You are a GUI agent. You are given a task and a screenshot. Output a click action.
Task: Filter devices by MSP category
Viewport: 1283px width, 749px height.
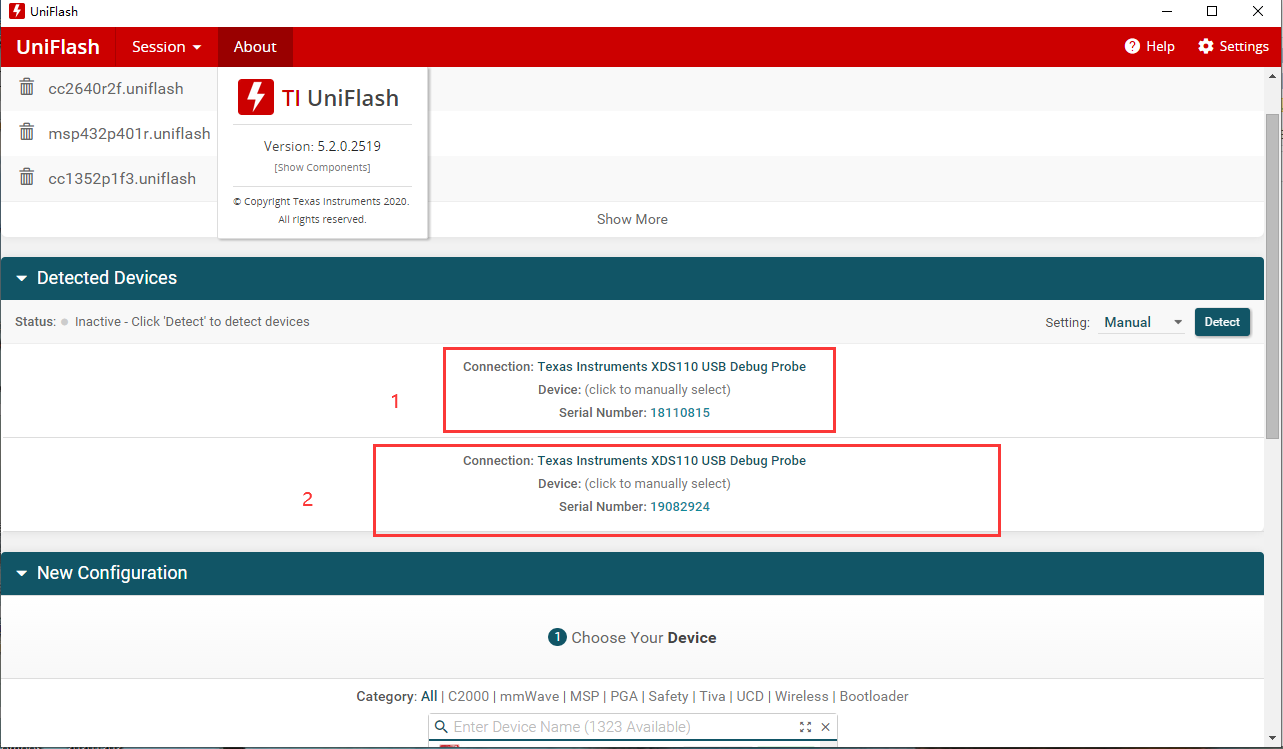click(x=584, y=696)
